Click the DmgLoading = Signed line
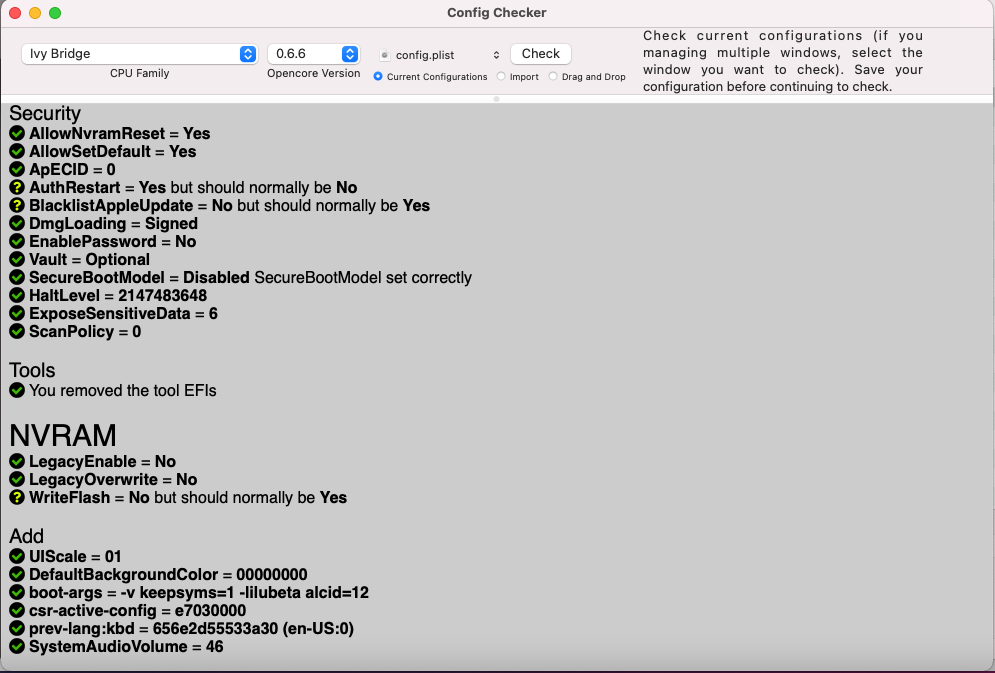Image resolution: width=995 pixels, height=673 pixels. click(x=114, y=223)
